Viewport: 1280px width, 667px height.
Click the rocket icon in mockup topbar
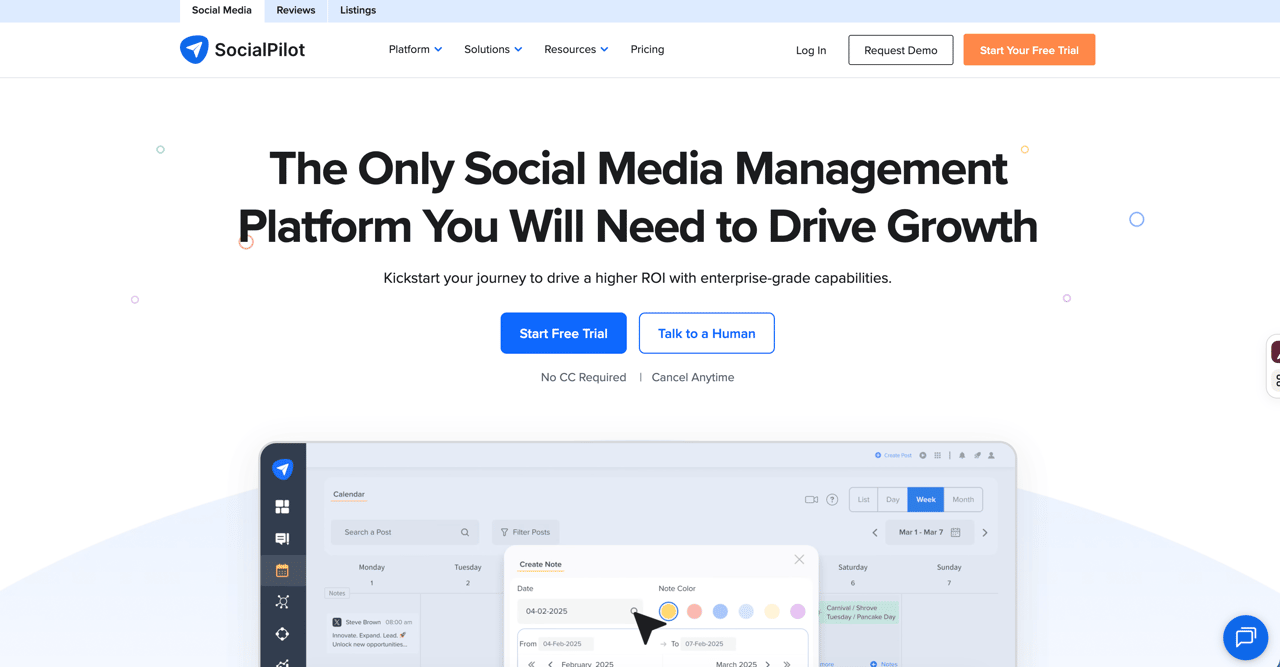pyautogui.click(x=977, y=455)
